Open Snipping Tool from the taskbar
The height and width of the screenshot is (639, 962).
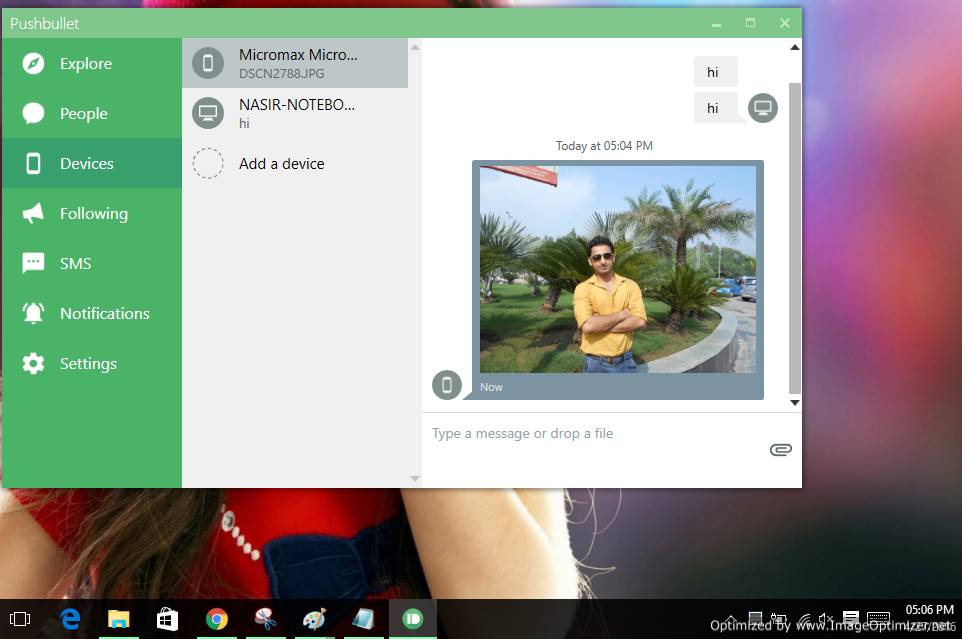(266, 619)
